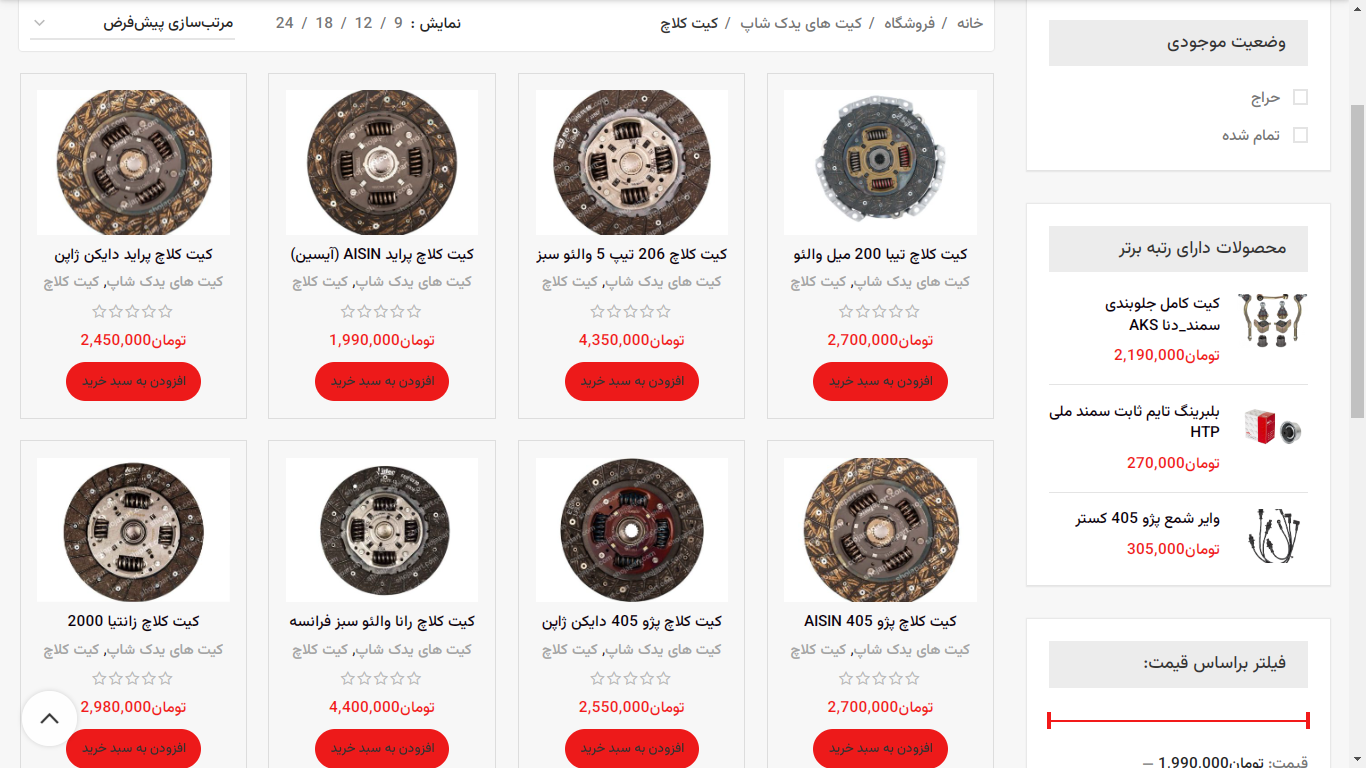The height and width of the screenshot is (768, 1366).
Task: Open کیت های یدک شاپ breadcrumb link
Action: tap(801, 23)
